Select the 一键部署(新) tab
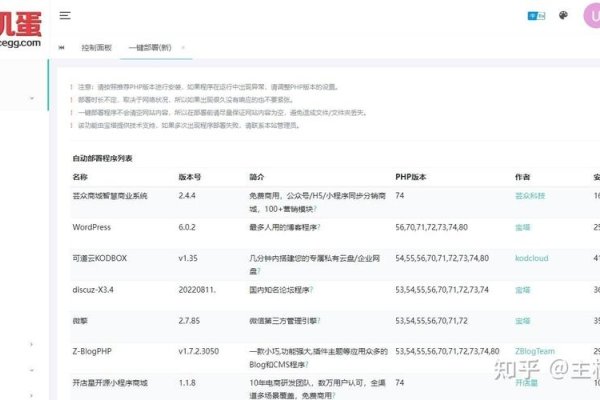This screenshot has height=400, width=600. pos(150,48)
